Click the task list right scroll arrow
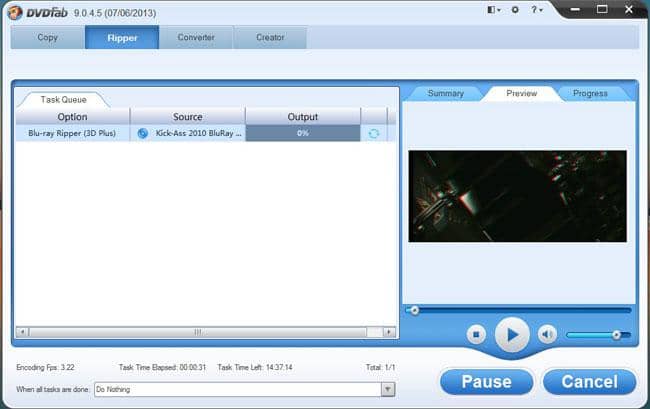Image resolution: width=650 pixels, height=409 pixels. coord(388,332)
